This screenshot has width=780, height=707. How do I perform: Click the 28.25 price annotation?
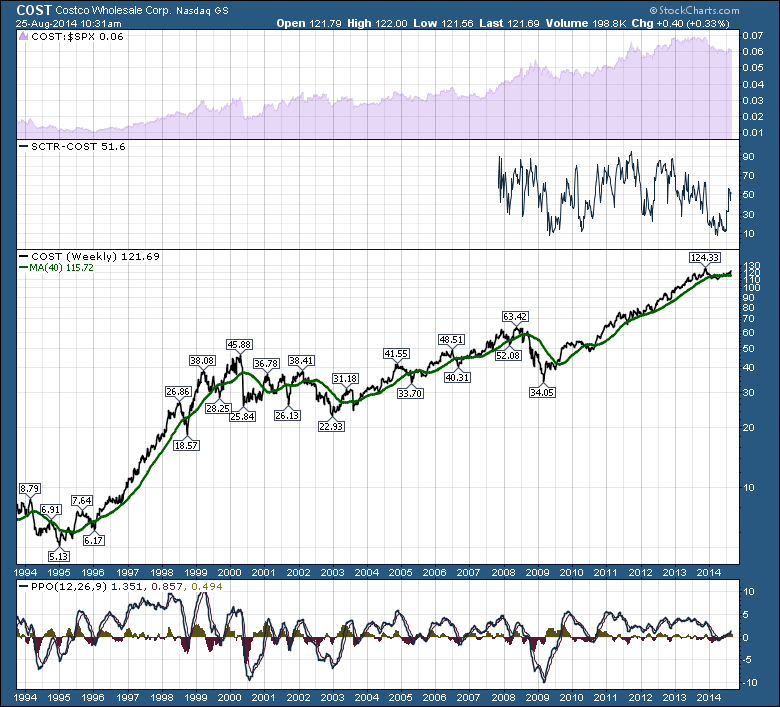coord(218,408)
